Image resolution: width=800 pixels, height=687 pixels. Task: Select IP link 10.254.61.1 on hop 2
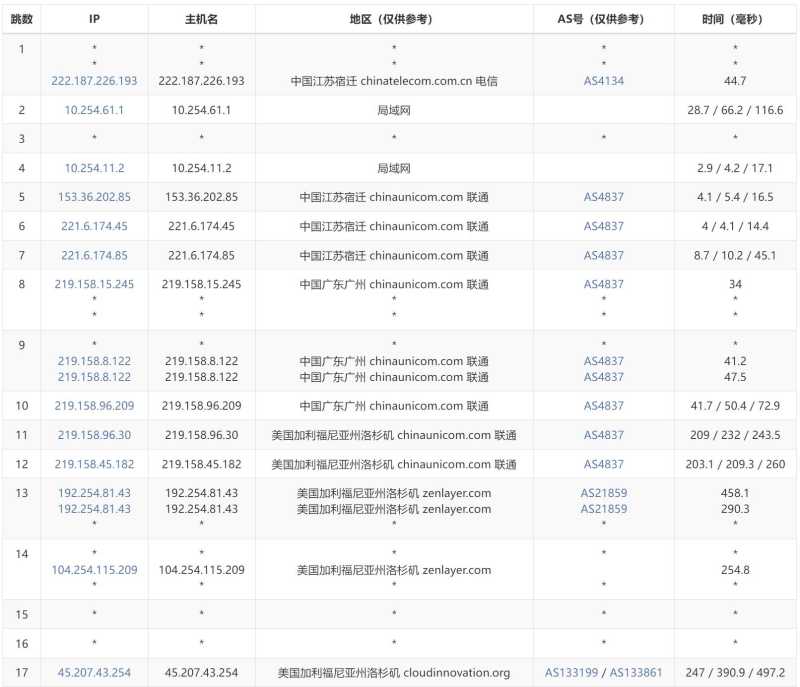click(x=94, y=109)
